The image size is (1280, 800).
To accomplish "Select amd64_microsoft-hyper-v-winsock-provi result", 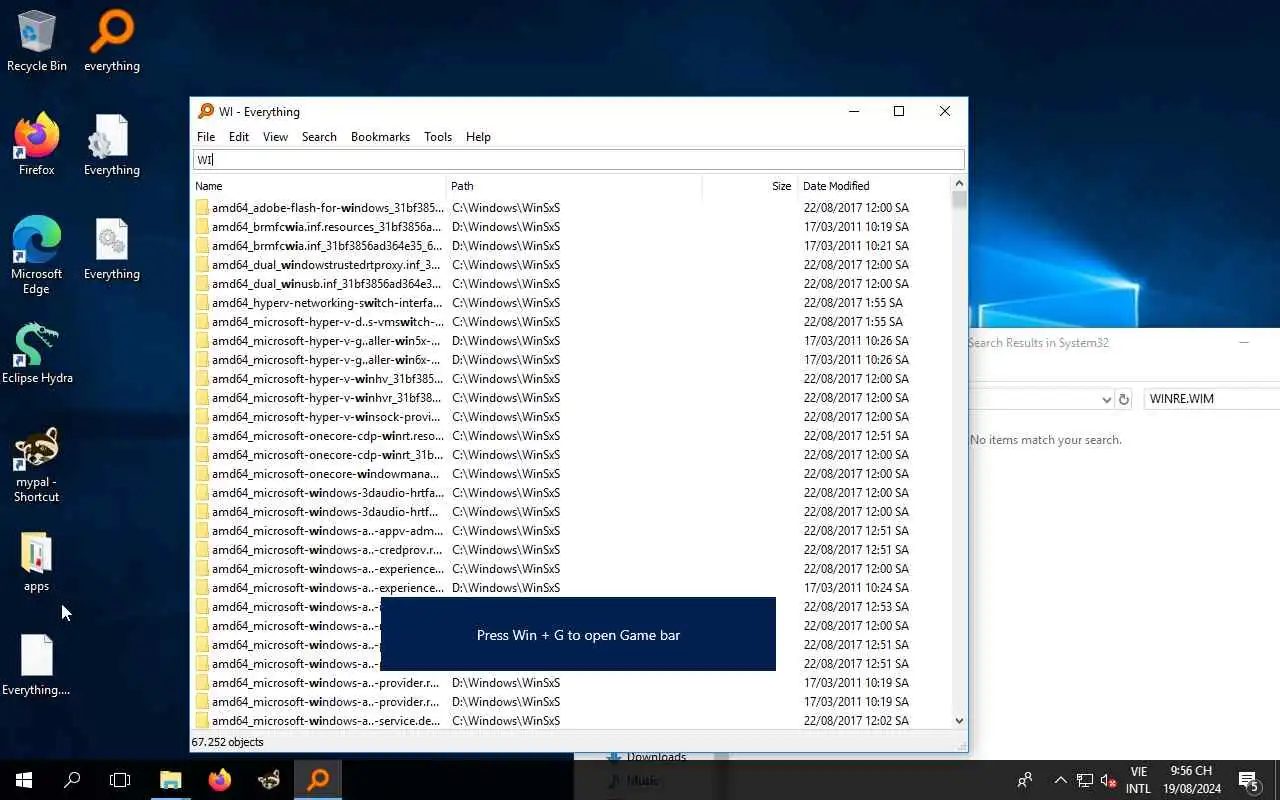I will pos(571,417).
